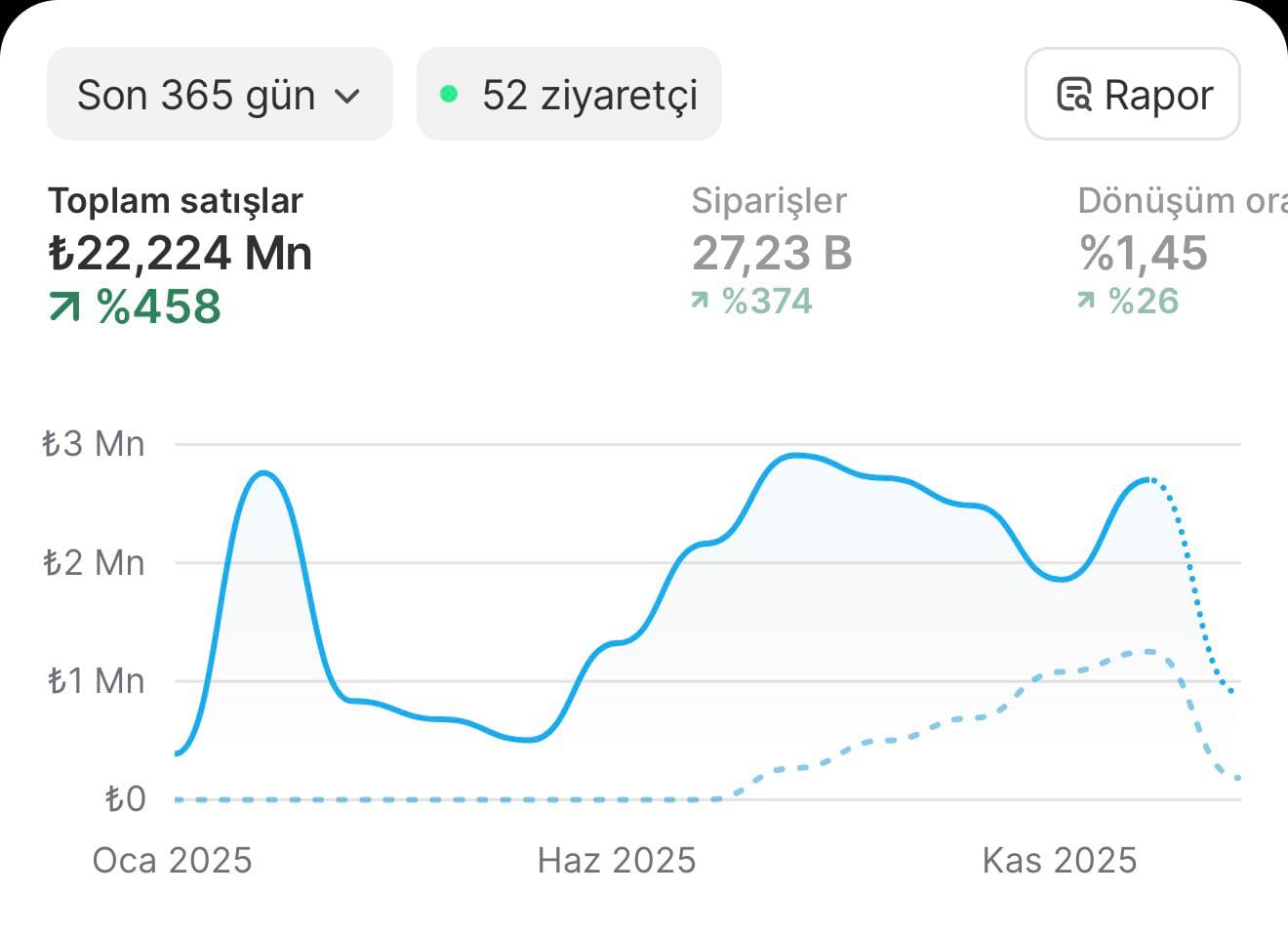Click the ₺22,224 Mn total sales value
Image resolution: width=1288 pixels, height=935 pixels.
(181, 253)
